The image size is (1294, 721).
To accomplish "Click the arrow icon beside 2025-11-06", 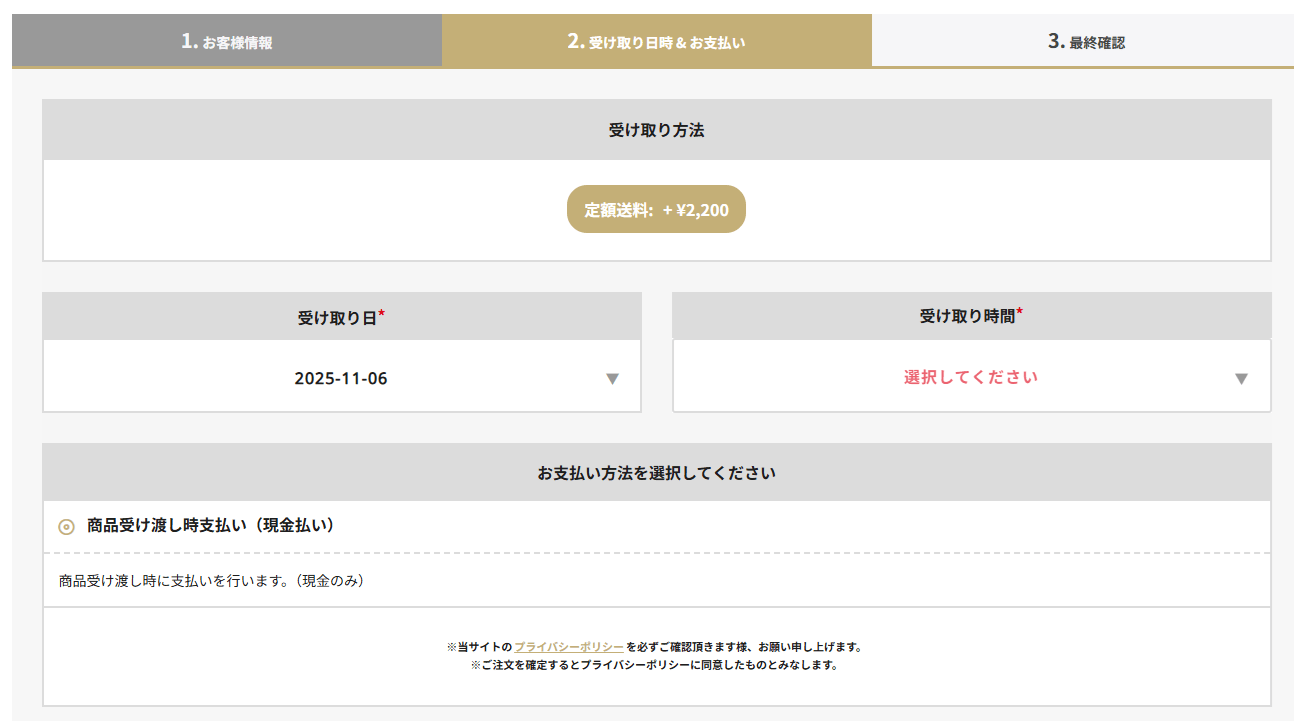I will coord(613,379).
